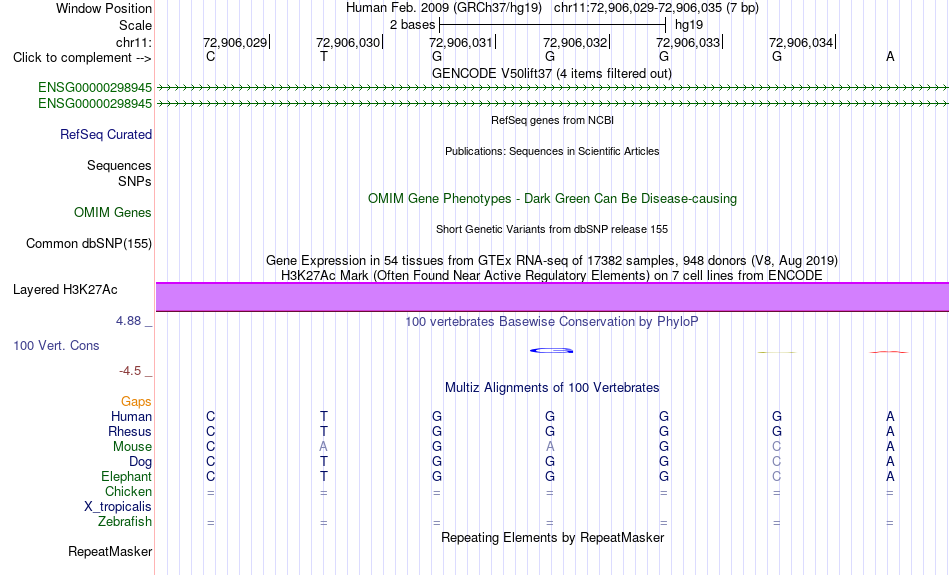The image size is (950, 575).
Task: Click the RepeatMasker track label
Action: (x=110, y=551)
